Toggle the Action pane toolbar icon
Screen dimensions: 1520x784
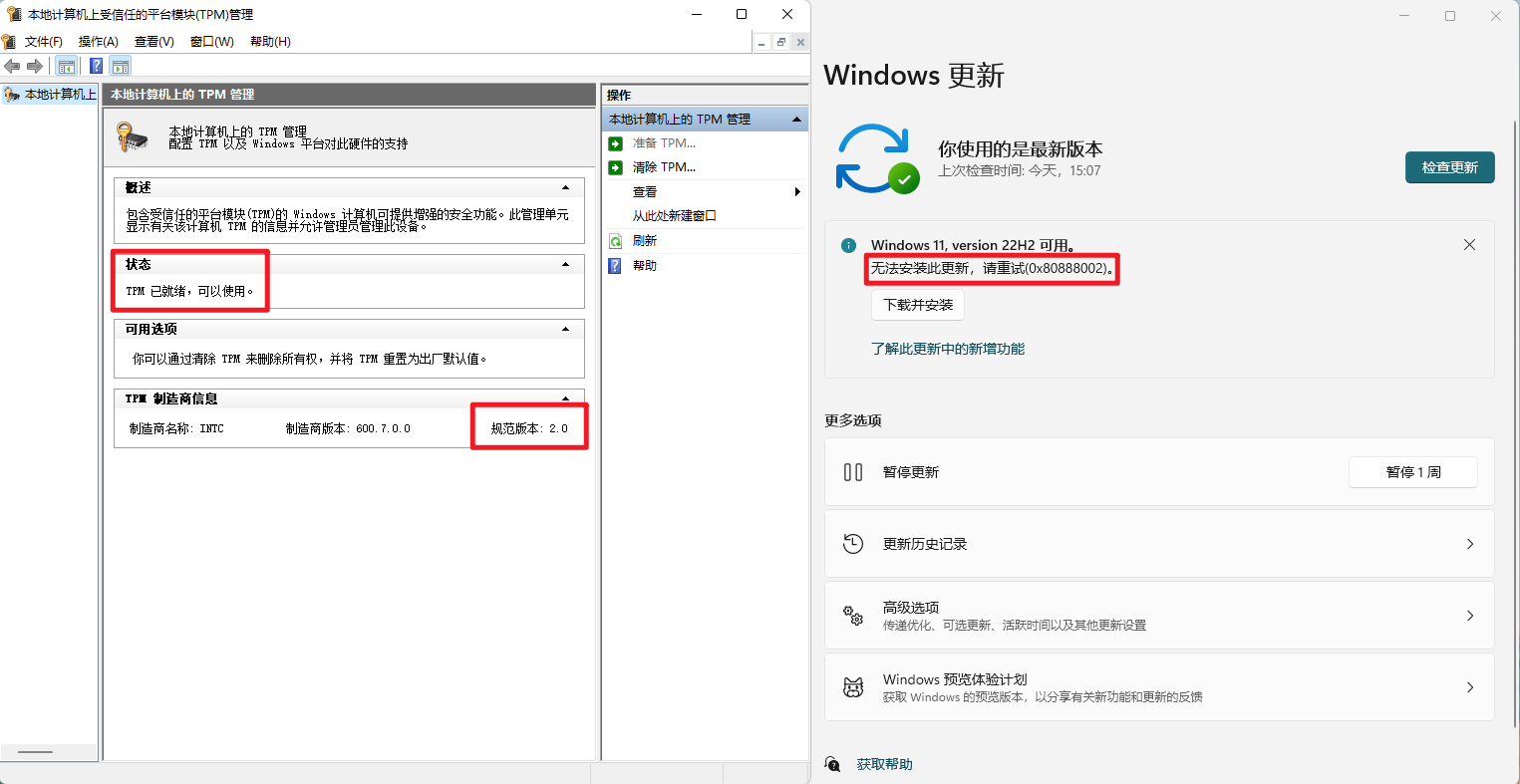(121, 67)
